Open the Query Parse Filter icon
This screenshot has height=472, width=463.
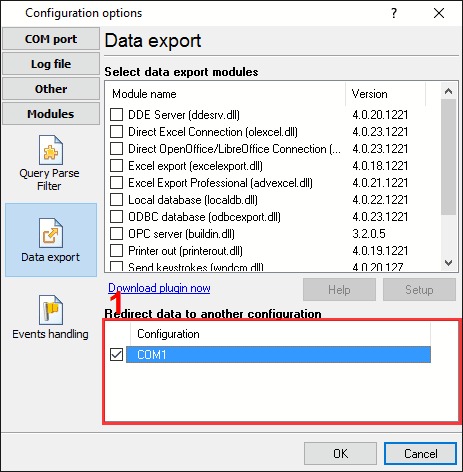[51, 150]
